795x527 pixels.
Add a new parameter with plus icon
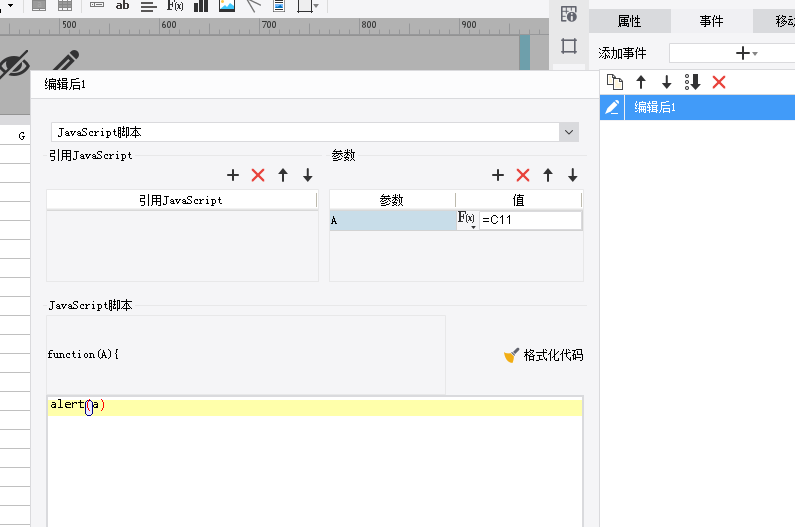pyautogui.click(x=498, y=175)
